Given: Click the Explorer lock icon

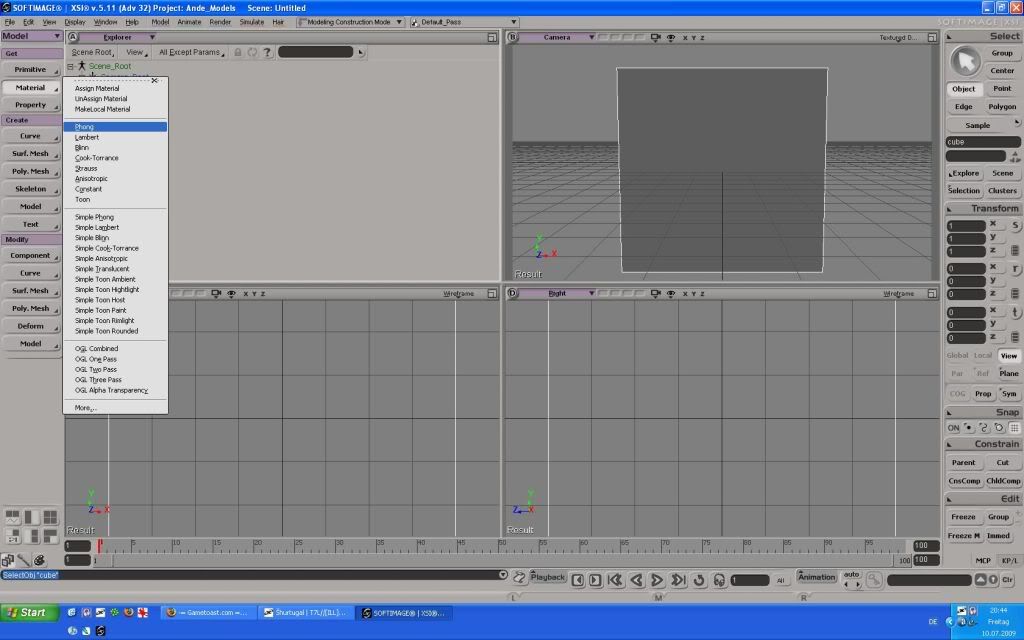Looking at the screenshot, I should coord(238,52).
